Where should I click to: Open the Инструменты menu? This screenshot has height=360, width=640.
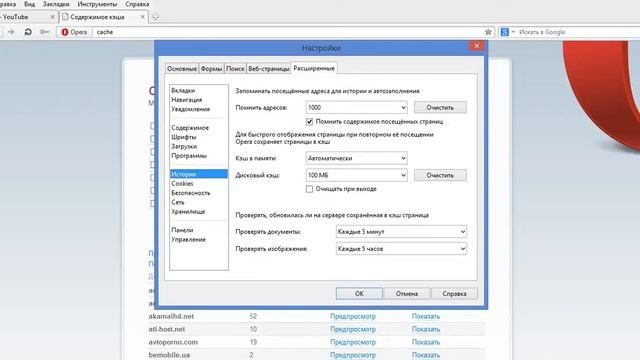[x=97, y=4]
